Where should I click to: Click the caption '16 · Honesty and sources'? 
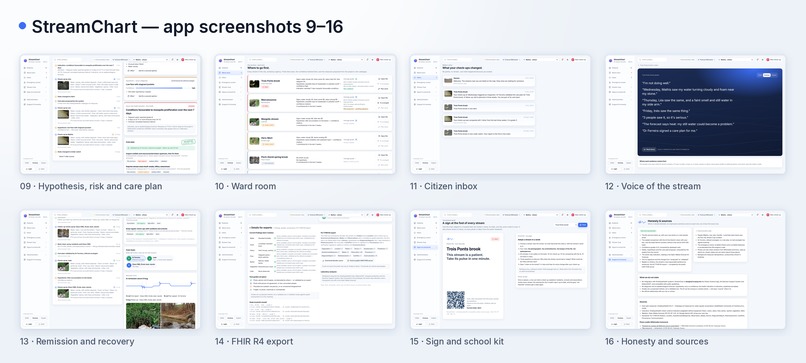pos(656,341)
